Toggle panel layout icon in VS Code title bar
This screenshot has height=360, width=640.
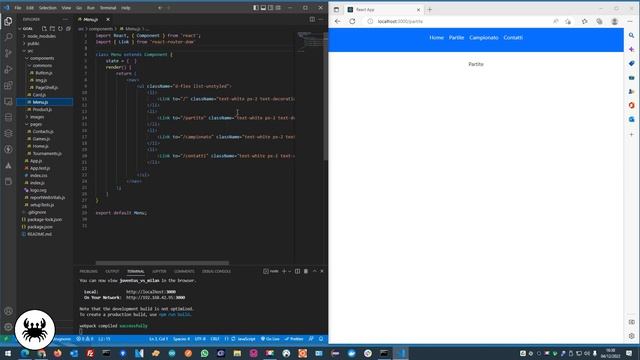point(263,8)
